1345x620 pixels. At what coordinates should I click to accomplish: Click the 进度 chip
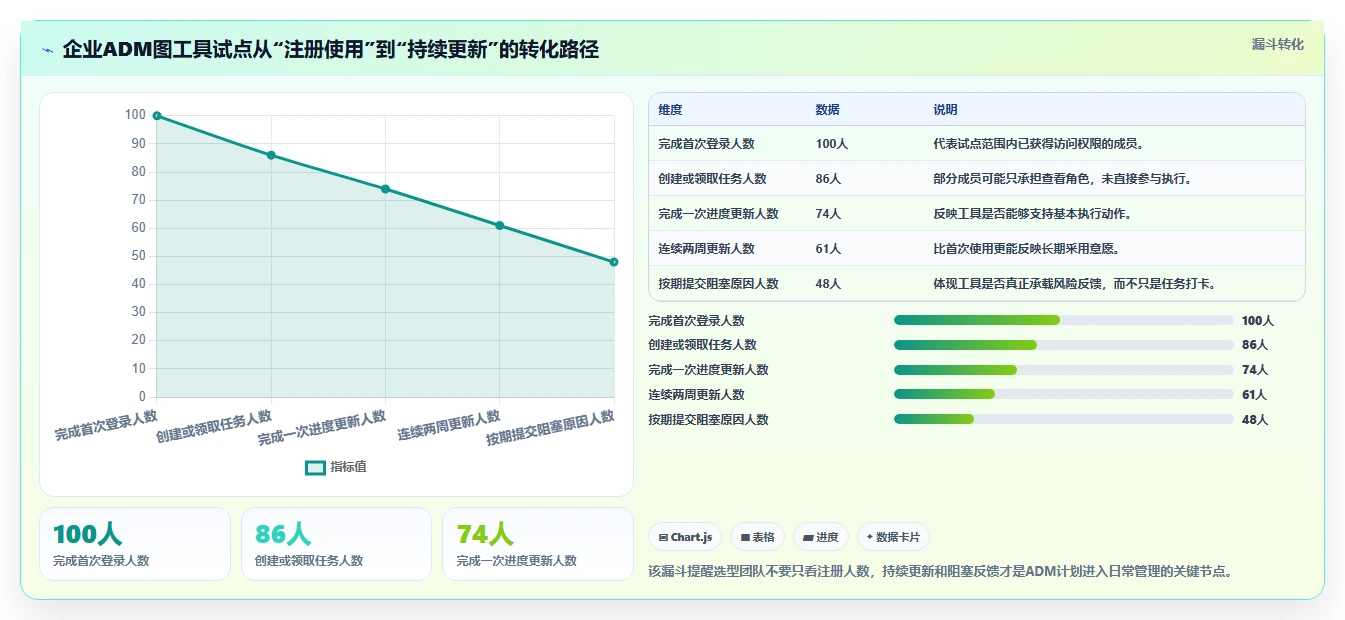821,537
